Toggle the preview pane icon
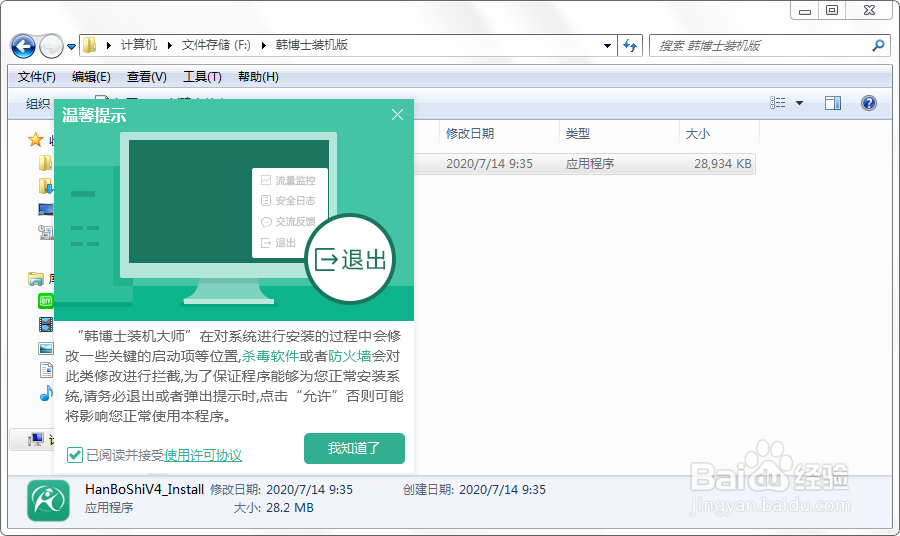Viewport: 900px width, 536px height. coord(833,103)
